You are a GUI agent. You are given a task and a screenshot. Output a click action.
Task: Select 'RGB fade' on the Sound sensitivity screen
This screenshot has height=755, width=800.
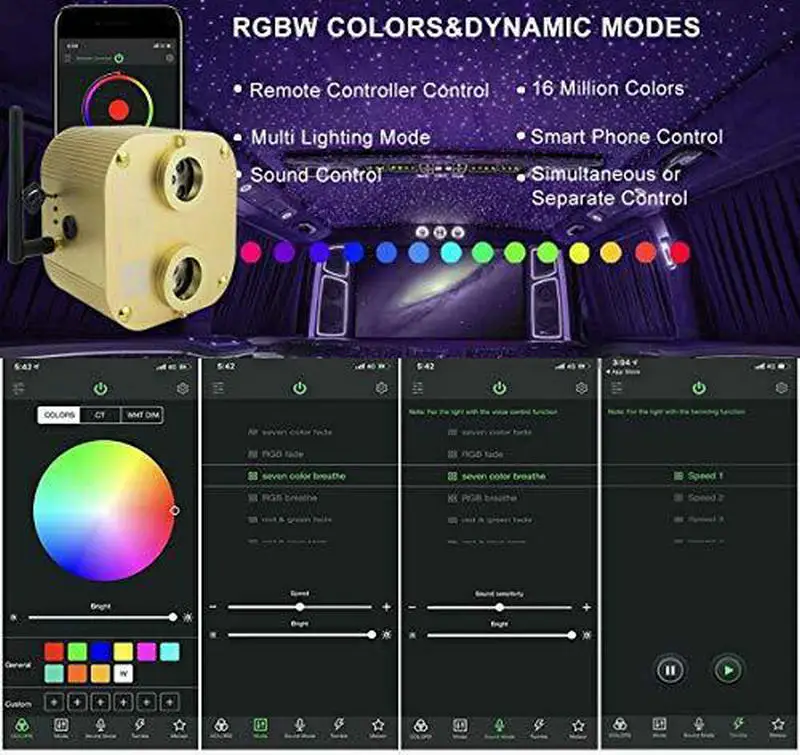click(x=476, y=454)
